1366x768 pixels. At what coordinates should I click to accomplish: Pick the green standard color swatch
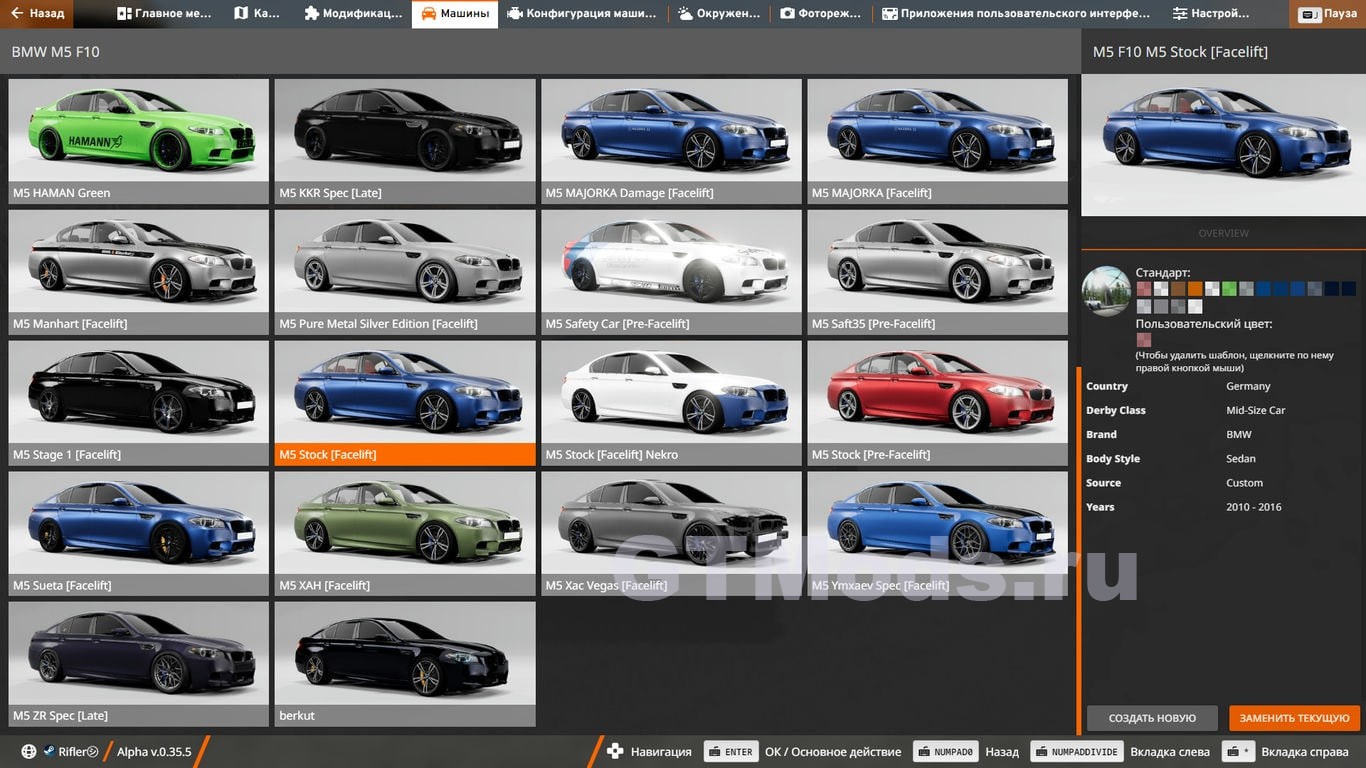[1229, 289]
